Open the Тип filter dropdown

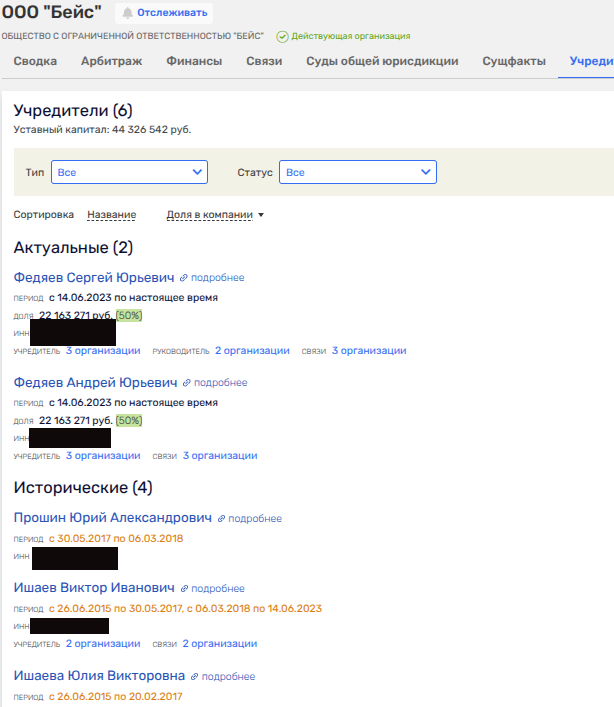tap(129, 173)
